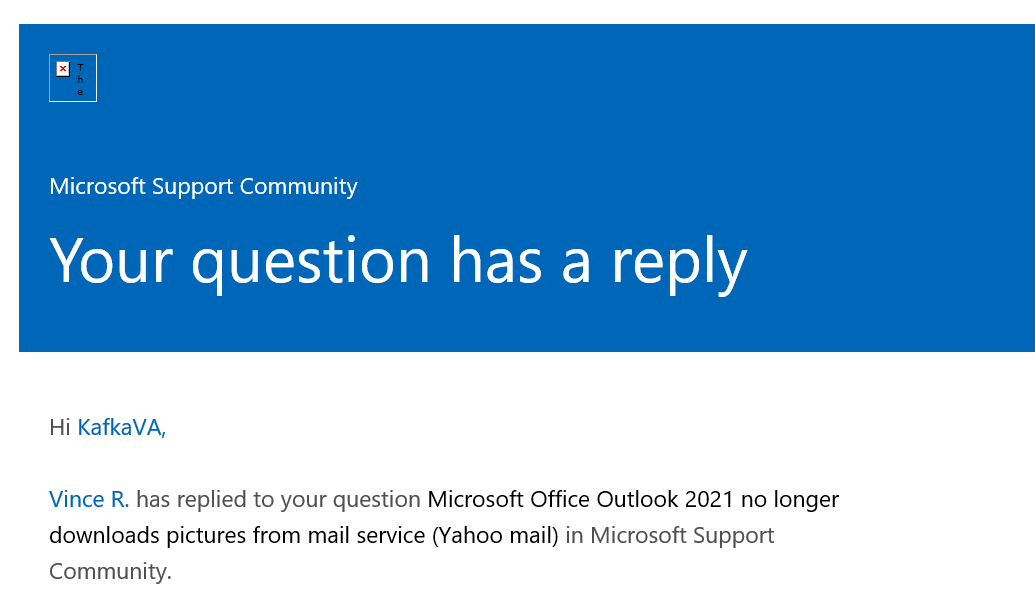Click the word "Community." ending the paragraph
1035x607 pixels.
(110, 571)
